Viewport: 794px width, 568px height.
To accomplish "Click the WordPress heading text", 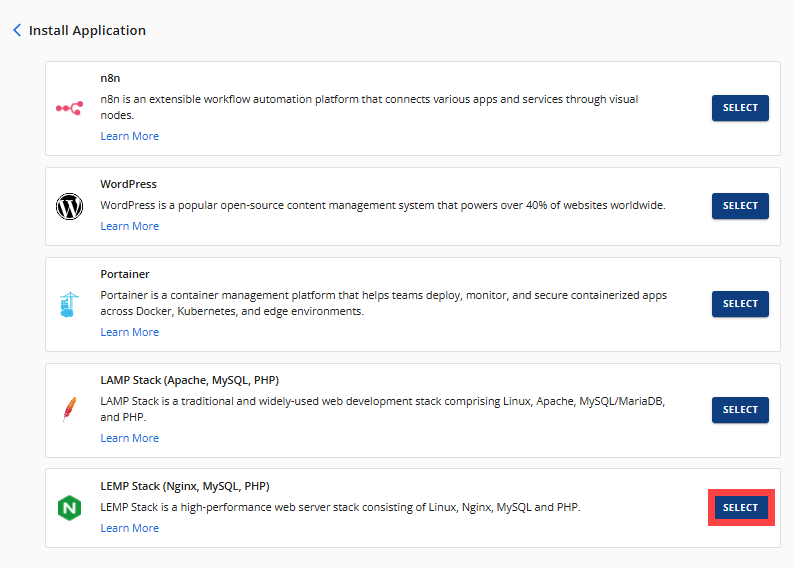I will point(128,184).
